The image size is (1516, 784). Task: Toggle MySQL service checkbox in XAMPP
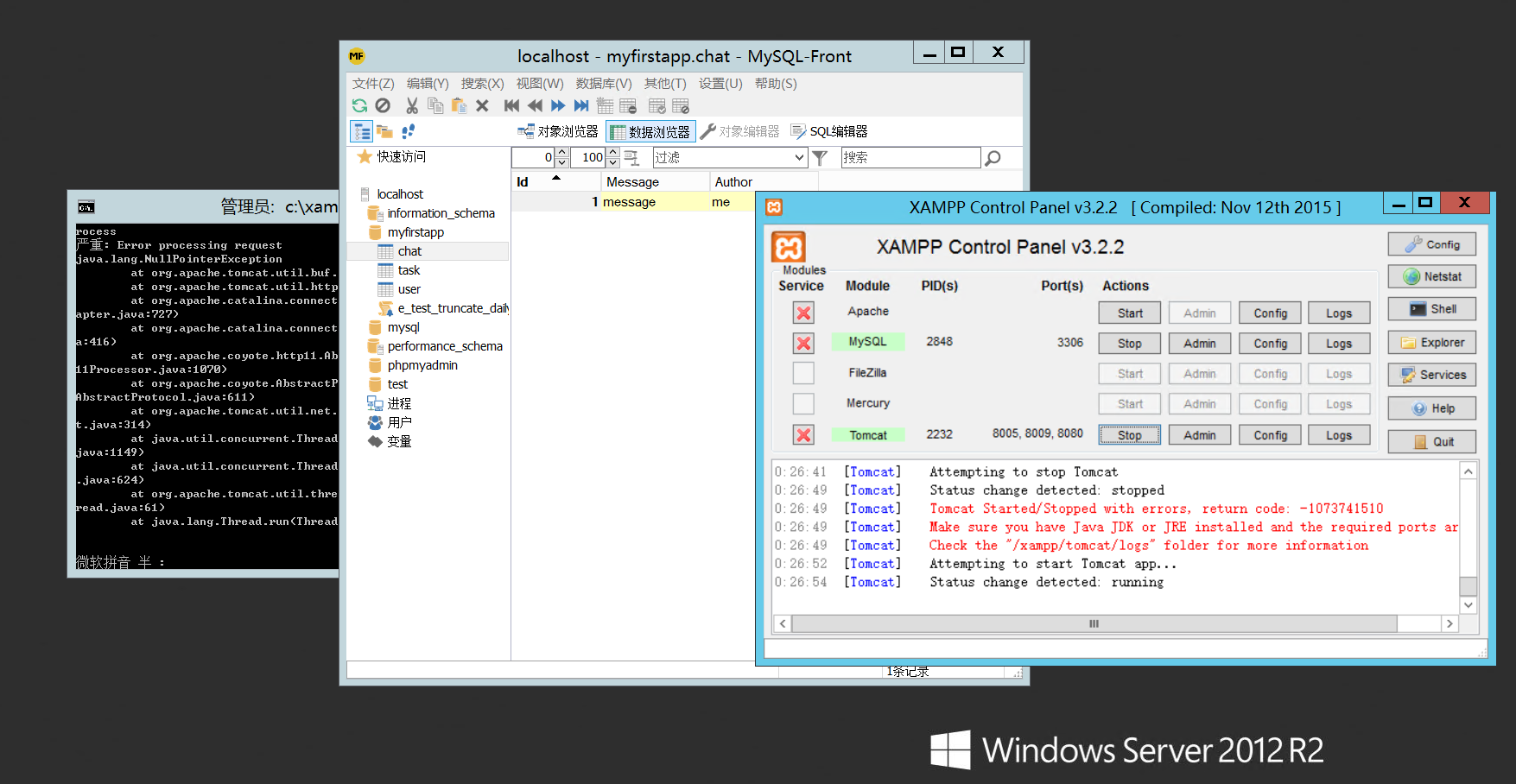(x=803, y=343)
